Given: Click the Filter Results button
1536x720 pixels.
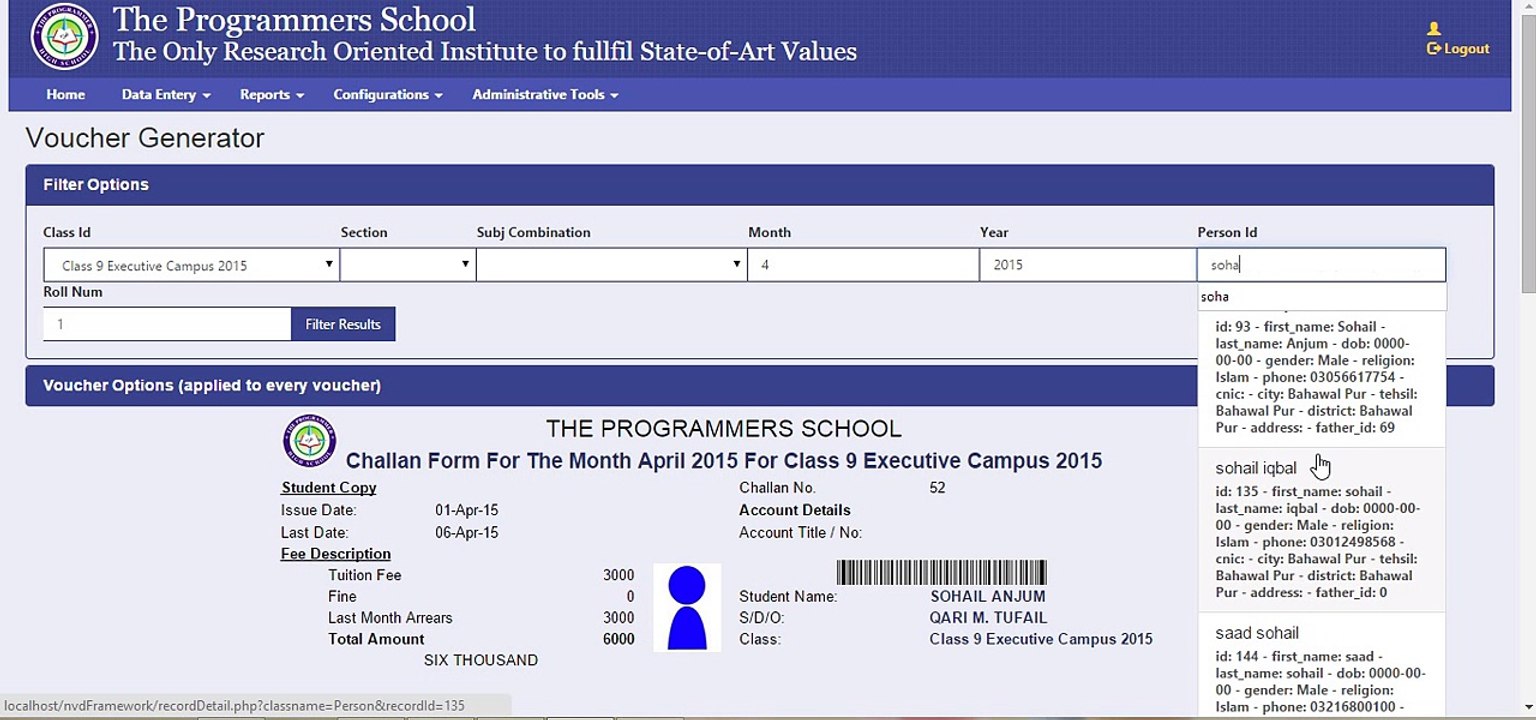Looking at the screenshot, I should (343, 324).
